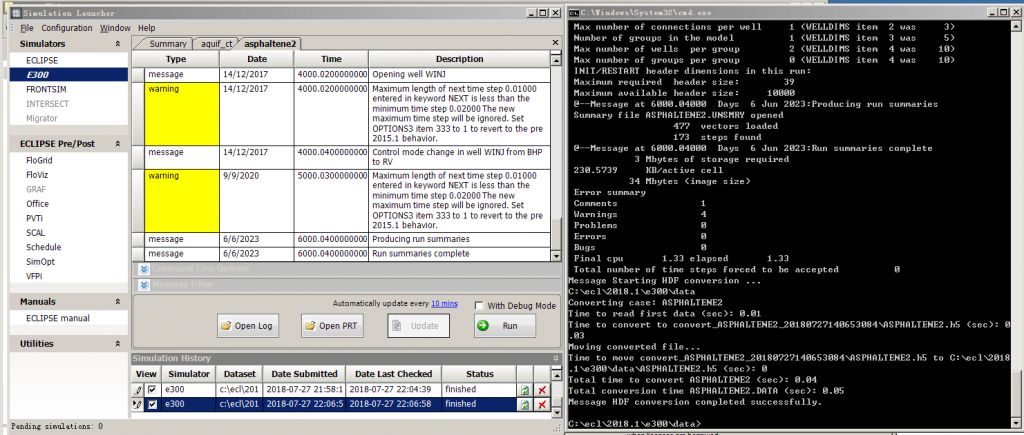
Task: Click pencil icon on 21:58 history row
Action: pos(138,389)
